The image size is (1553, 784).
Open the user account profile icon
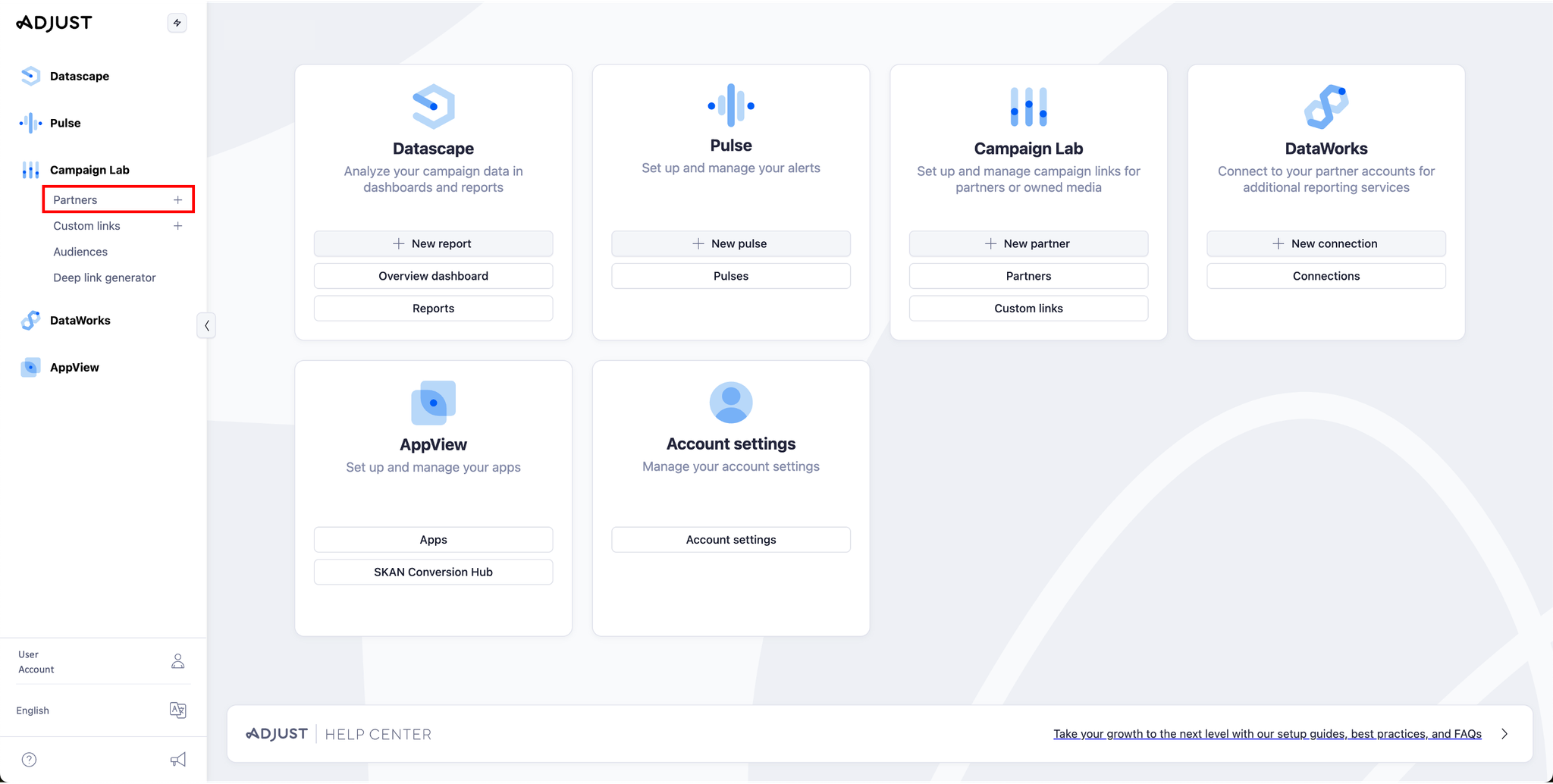tap(177, 661)
